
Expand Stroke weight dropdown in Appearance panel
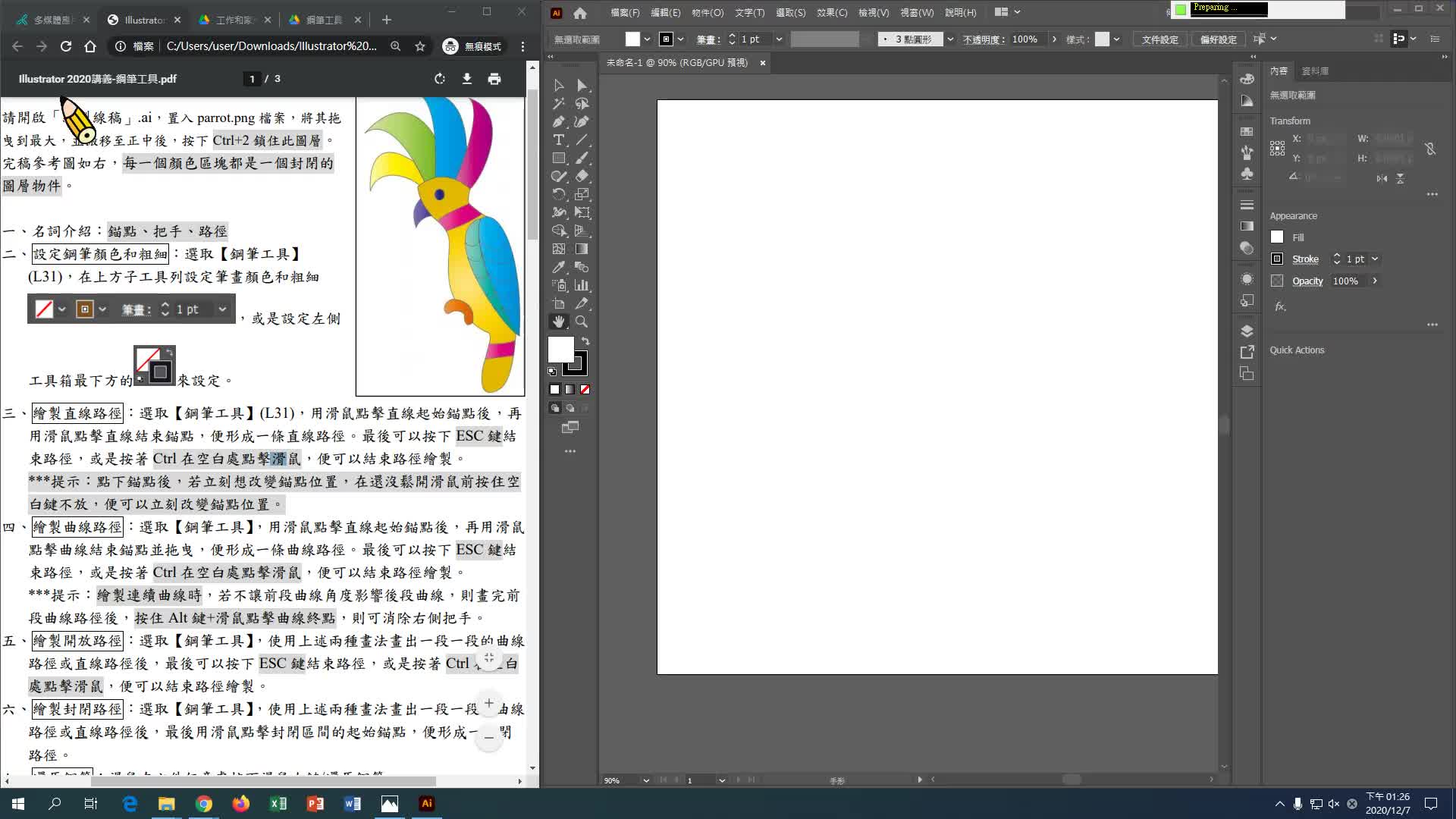point(1375,259)
